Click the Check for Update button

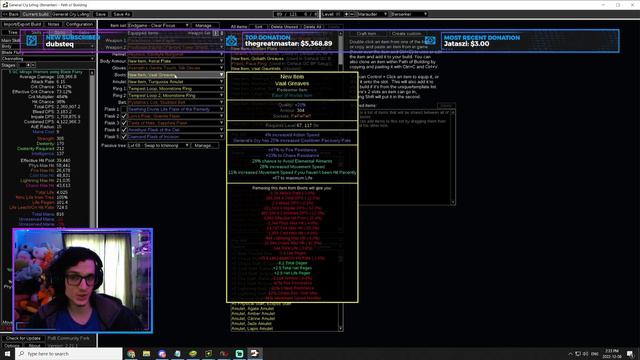point(23,338)
